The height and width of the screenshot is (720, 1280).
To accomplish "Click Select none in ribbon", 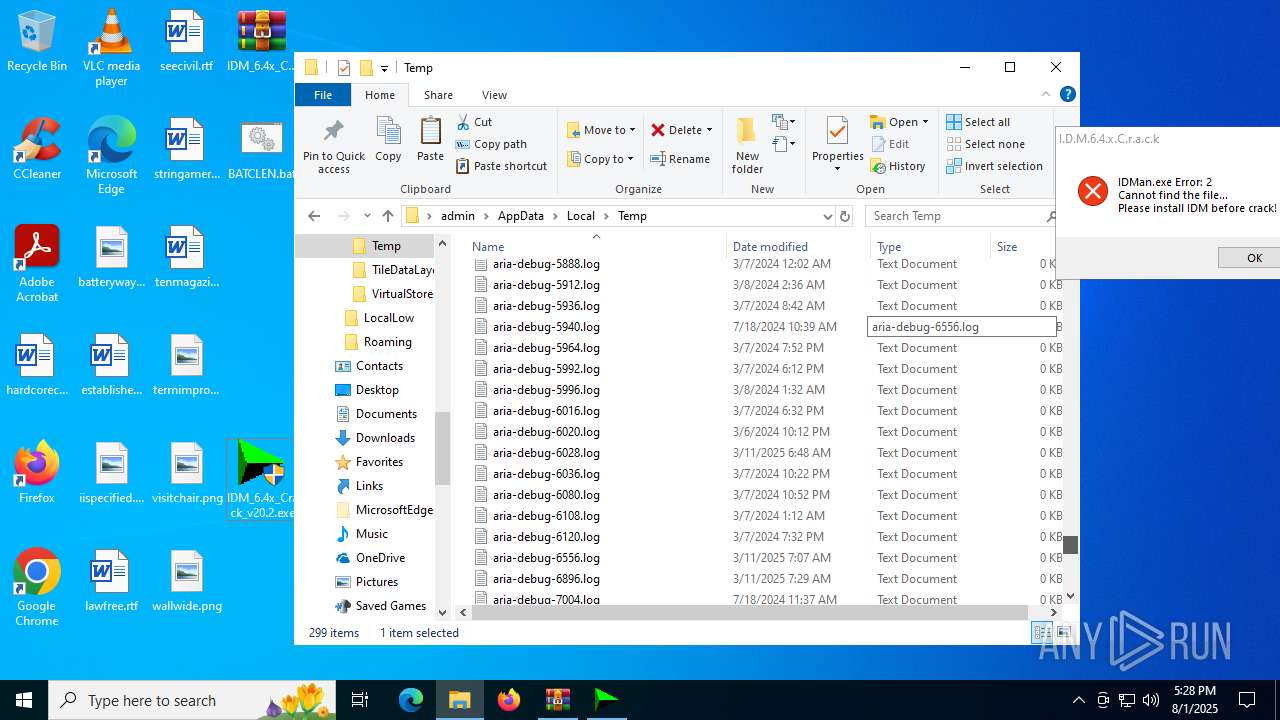I will (985, 144).
